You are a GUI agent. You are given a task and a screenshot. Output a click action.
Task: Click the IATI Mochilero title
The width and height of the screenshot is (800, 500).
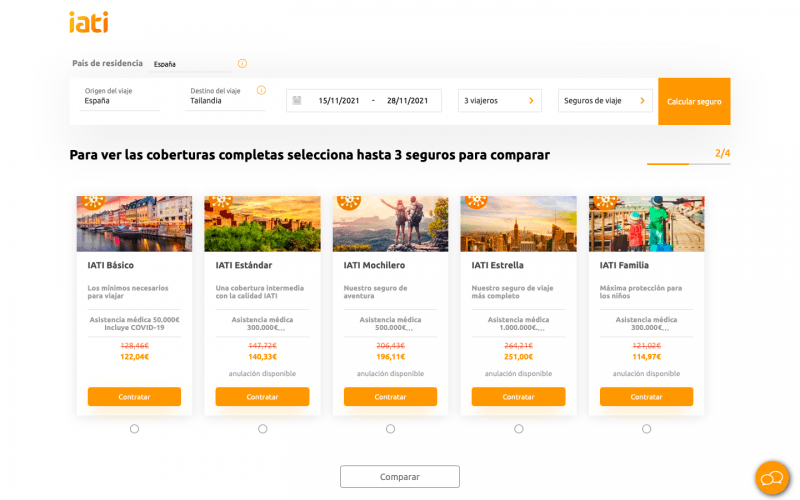click(374, 265)
